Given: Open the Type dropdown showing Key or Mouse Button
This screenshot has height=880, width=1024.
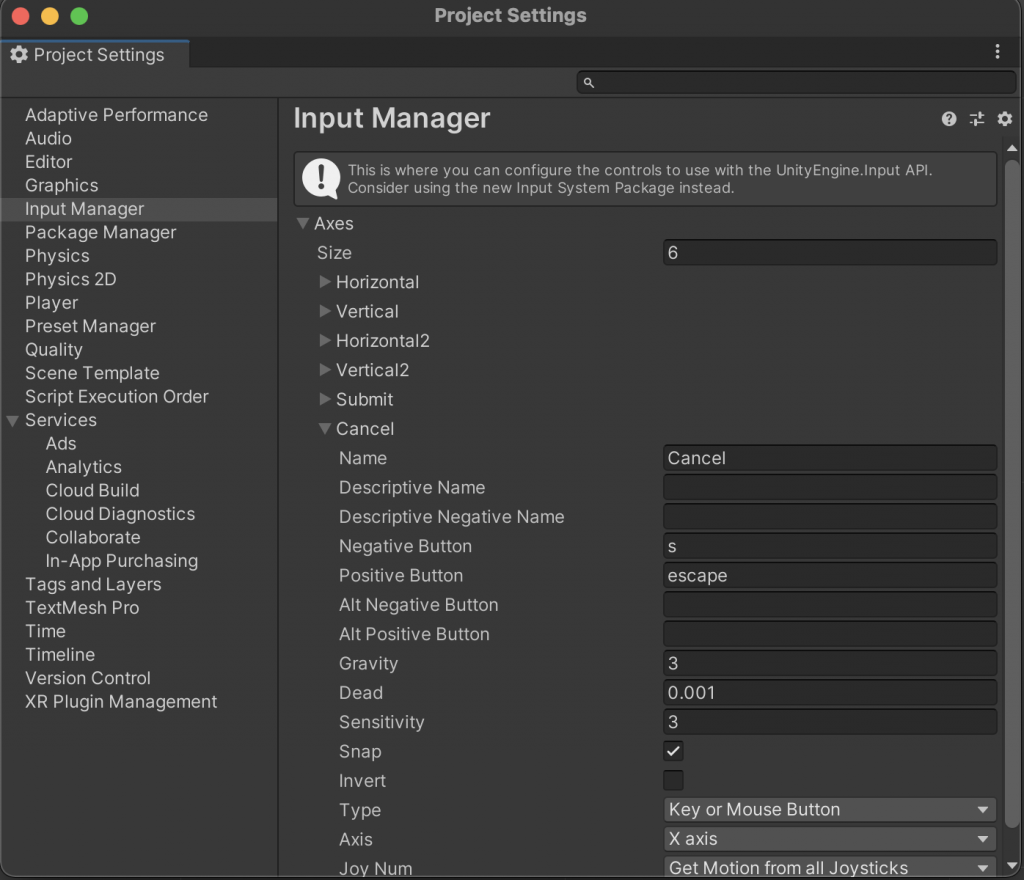Looking at the screenshot, I should tap(829, 809).
